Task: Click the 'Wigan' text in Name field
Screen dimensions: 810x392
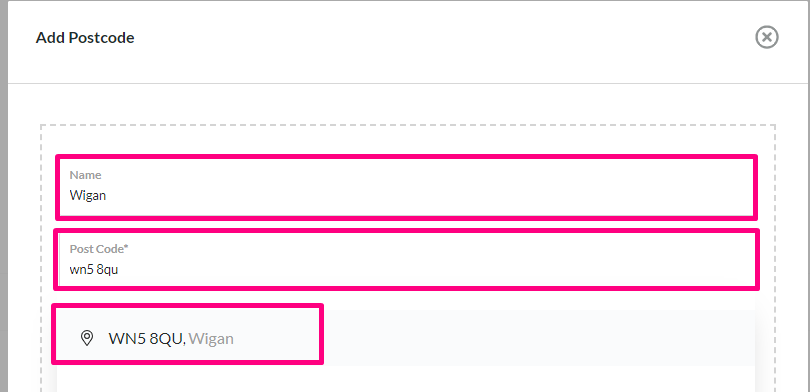Action: pos(88,196)
